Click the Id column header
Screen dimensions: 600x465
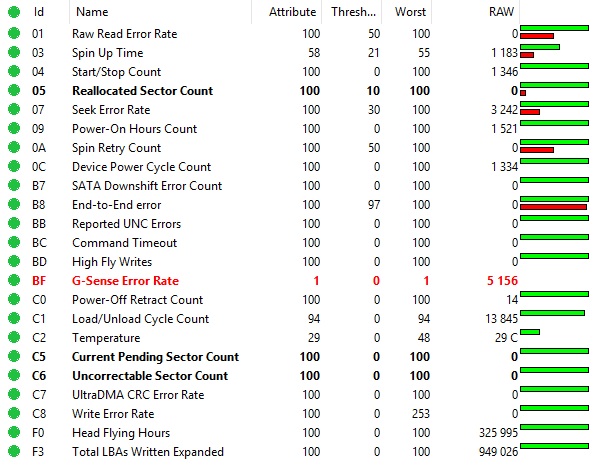[39, 12]
